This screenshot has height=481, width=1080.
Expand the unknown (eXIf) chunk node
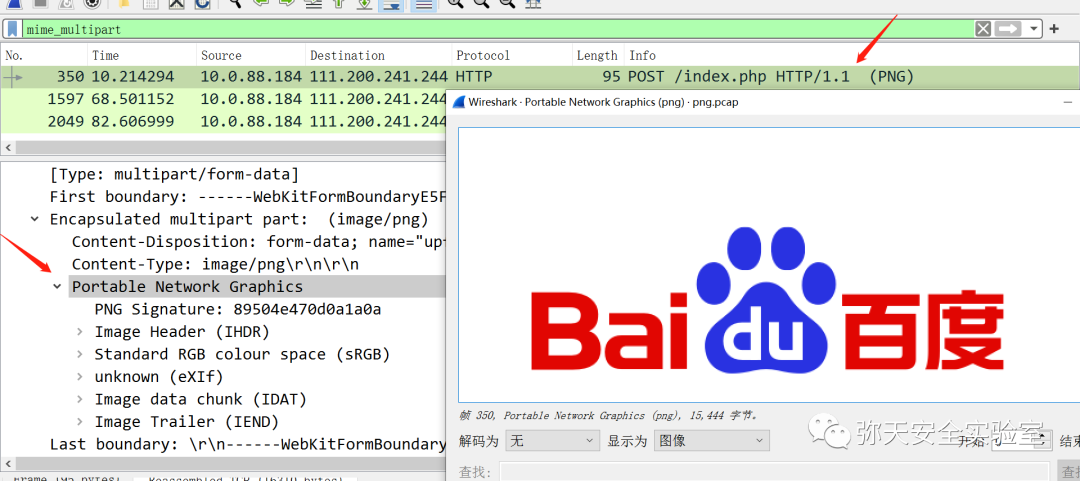80,377
